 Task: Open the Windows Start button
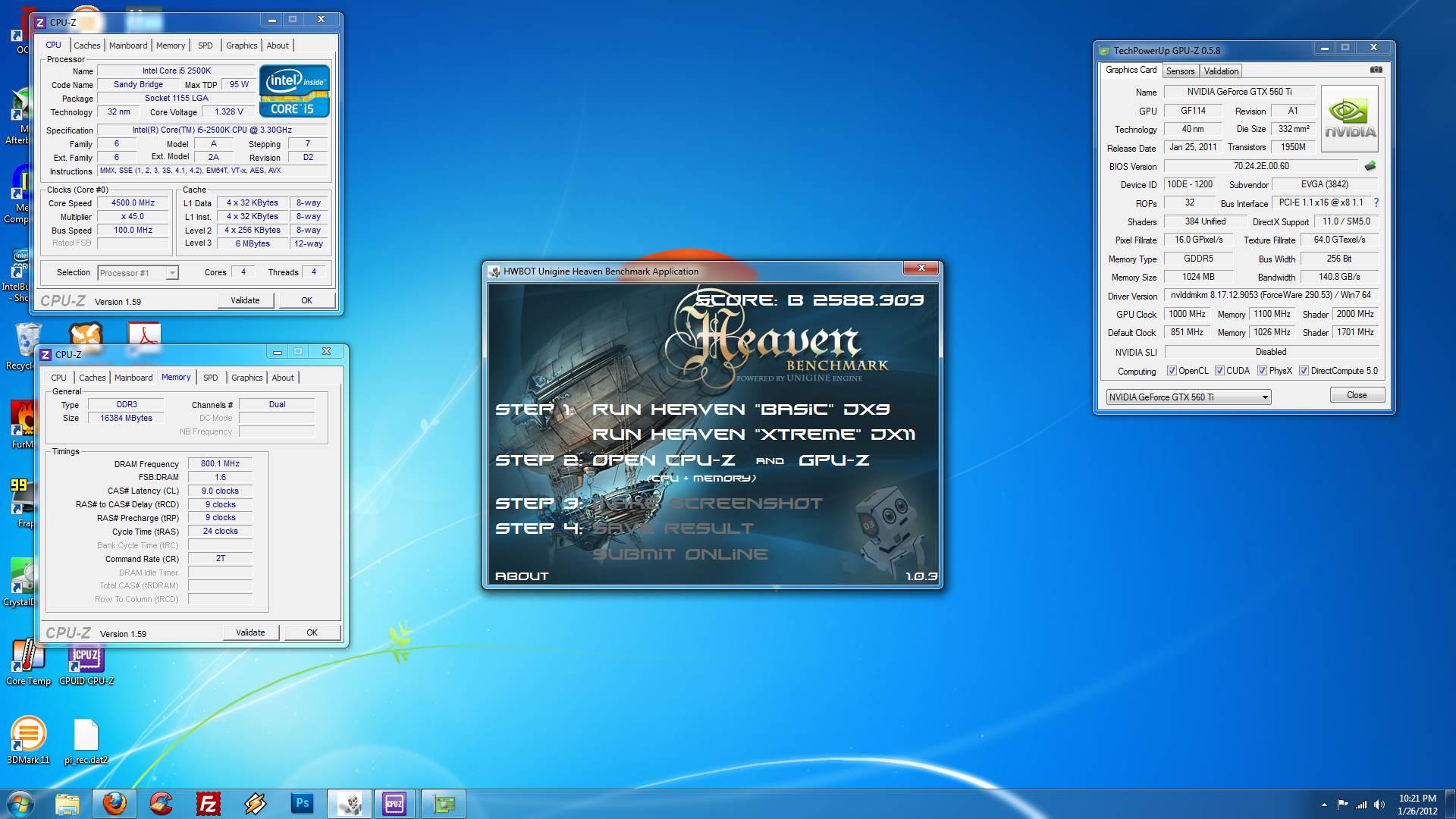(20, 804)
